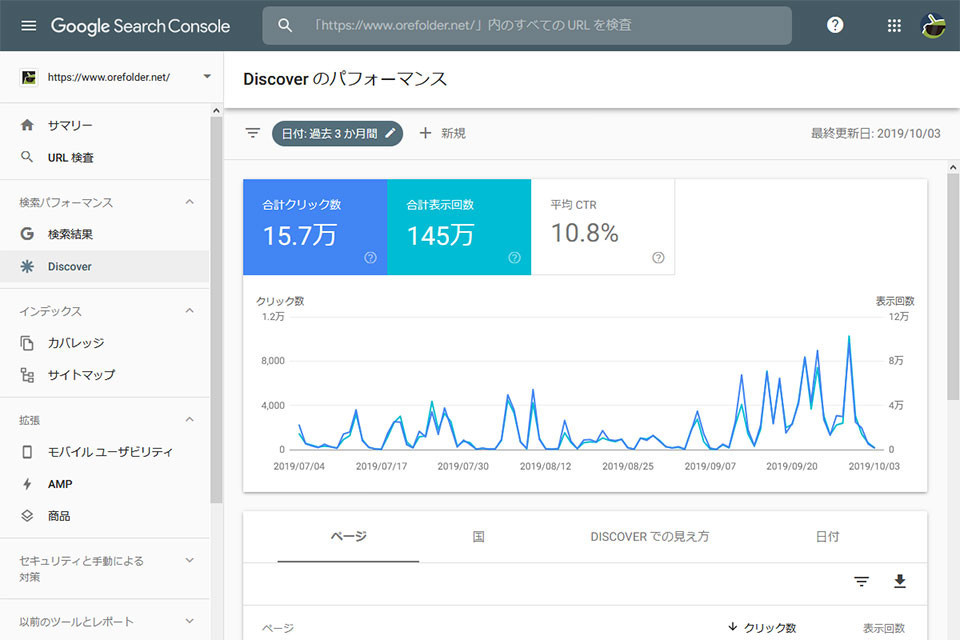
Task: Switch to the DISCOVER での見え方 tab
Action: pos(650,536)
